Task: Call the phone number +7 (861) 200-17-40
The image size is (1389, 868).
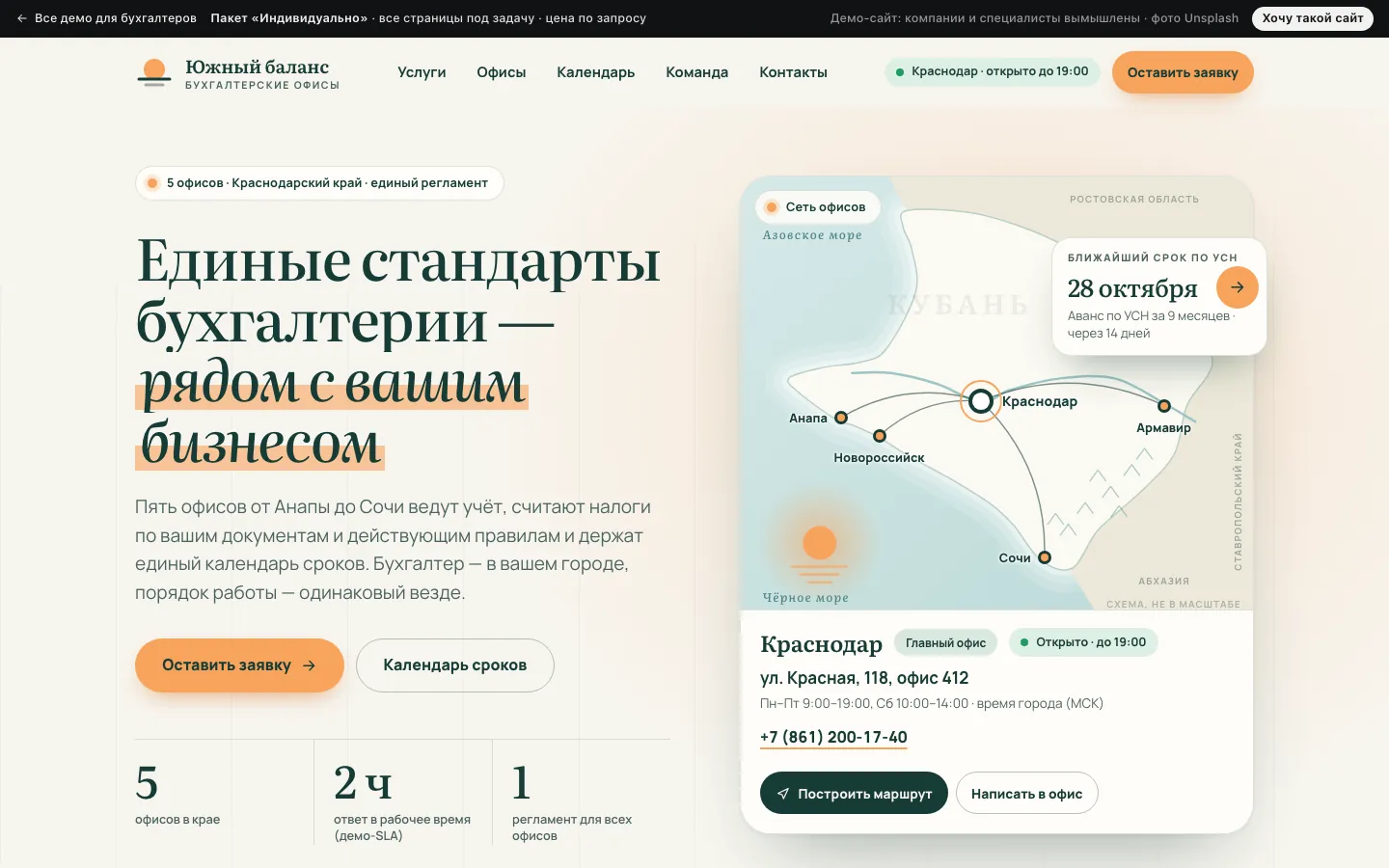Action: click(x=833, y=737)
